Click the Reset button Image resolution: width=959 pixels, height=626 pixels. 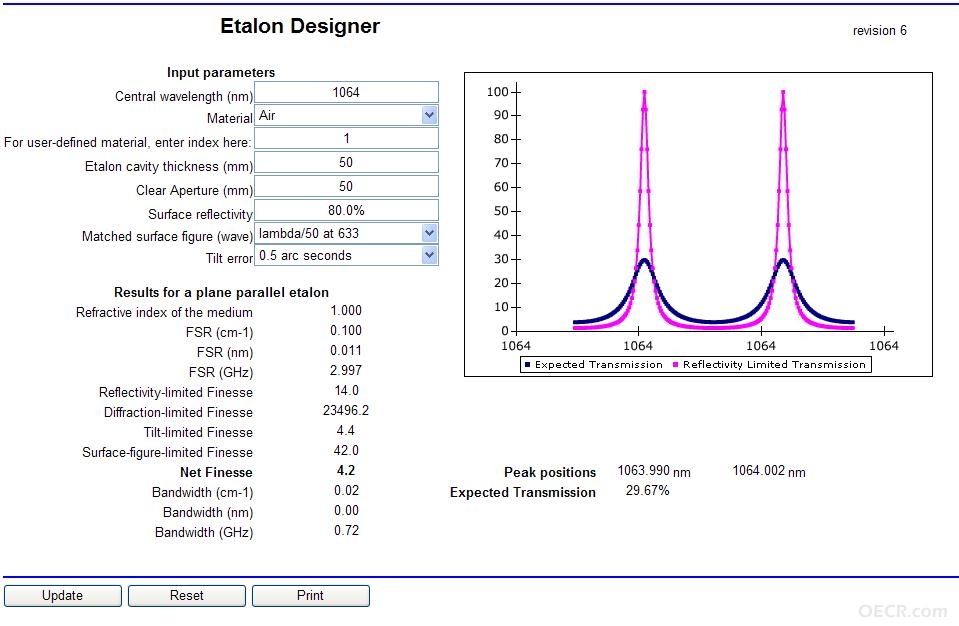[x=187, y=595]
